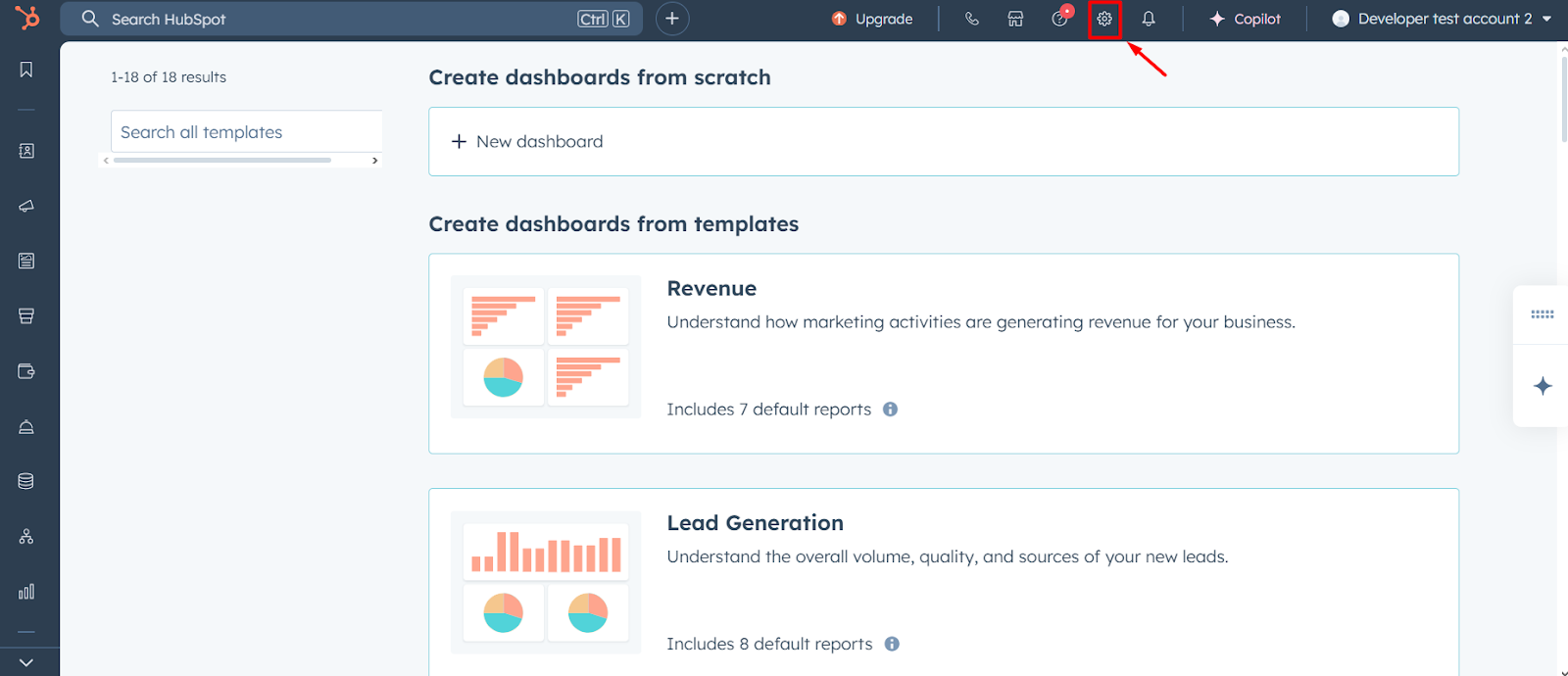Screen dimensions: 1568x676
Task: Open Bookmarks in the left sidebar
Action: tap(26, 70)
